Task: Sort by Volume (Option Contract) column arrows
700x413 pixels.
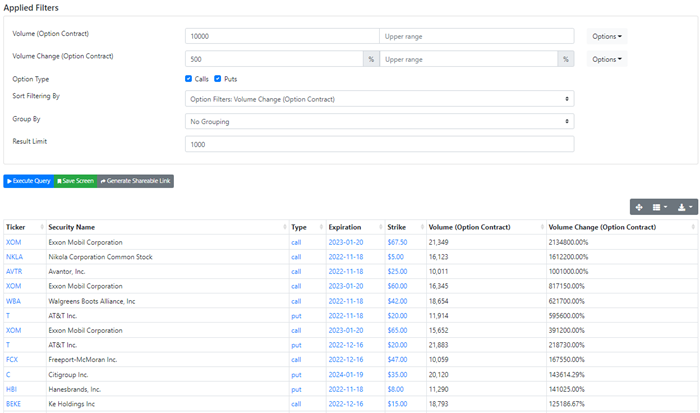Action: (542, 227)
